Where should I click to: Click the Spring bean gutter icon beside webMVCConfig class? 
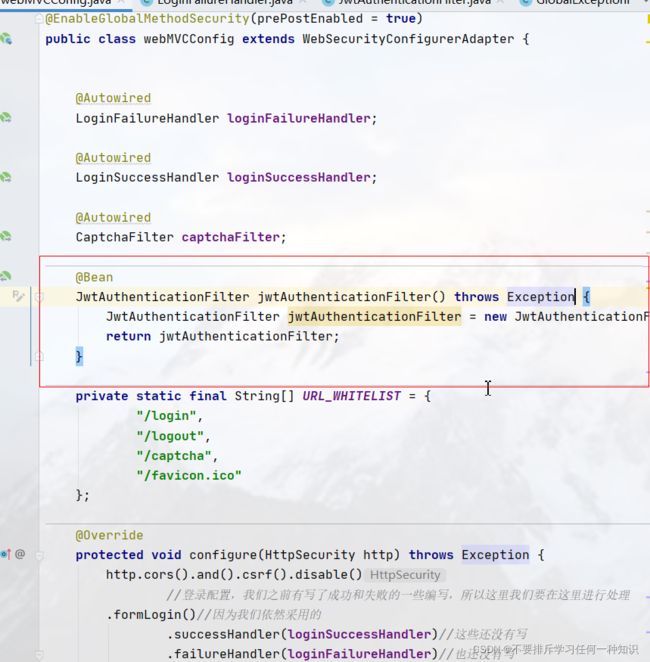[6, 39]
